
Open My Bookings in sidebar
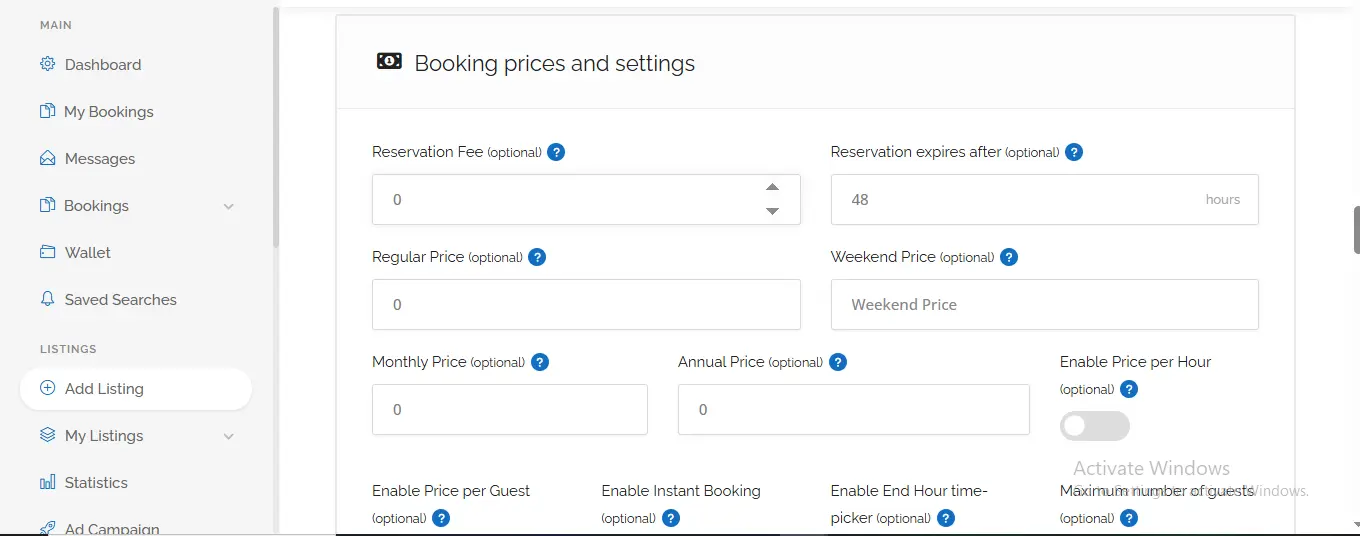108,111
